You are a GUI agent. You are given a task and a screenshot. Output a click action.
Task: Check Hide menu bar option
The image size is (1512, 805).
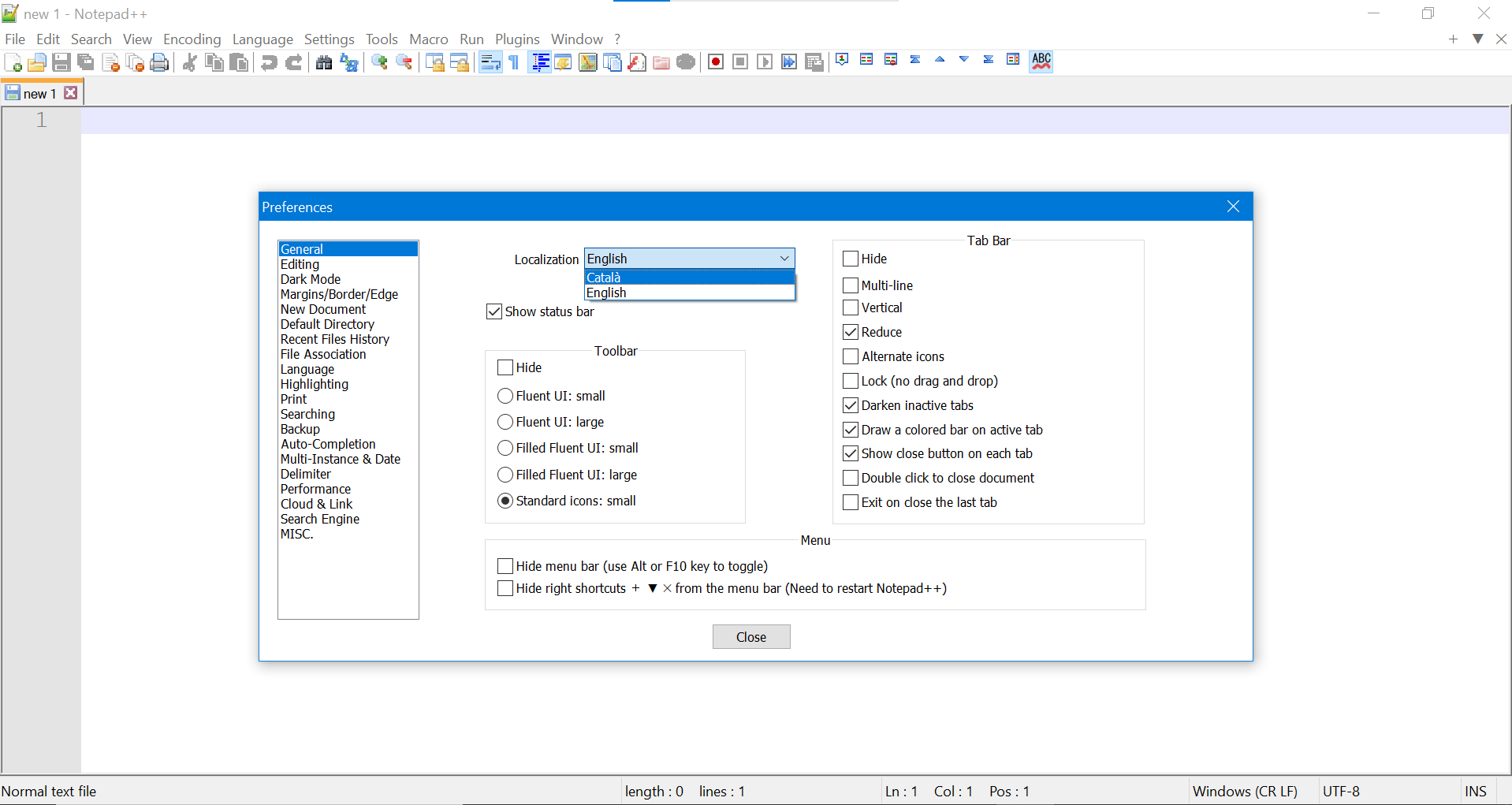click(x=505, y=566)
